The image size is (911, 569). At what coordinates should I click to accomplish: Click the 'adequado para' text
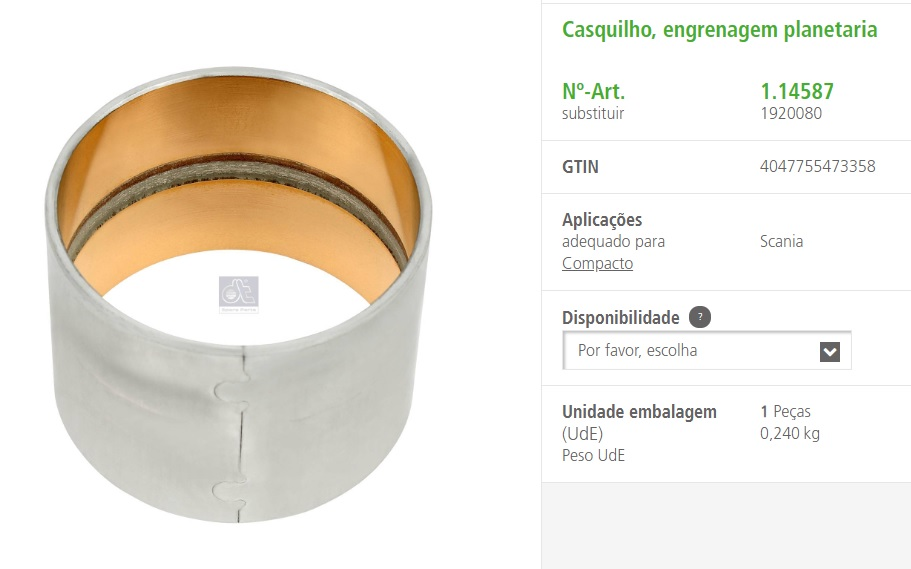pos(613,242)
